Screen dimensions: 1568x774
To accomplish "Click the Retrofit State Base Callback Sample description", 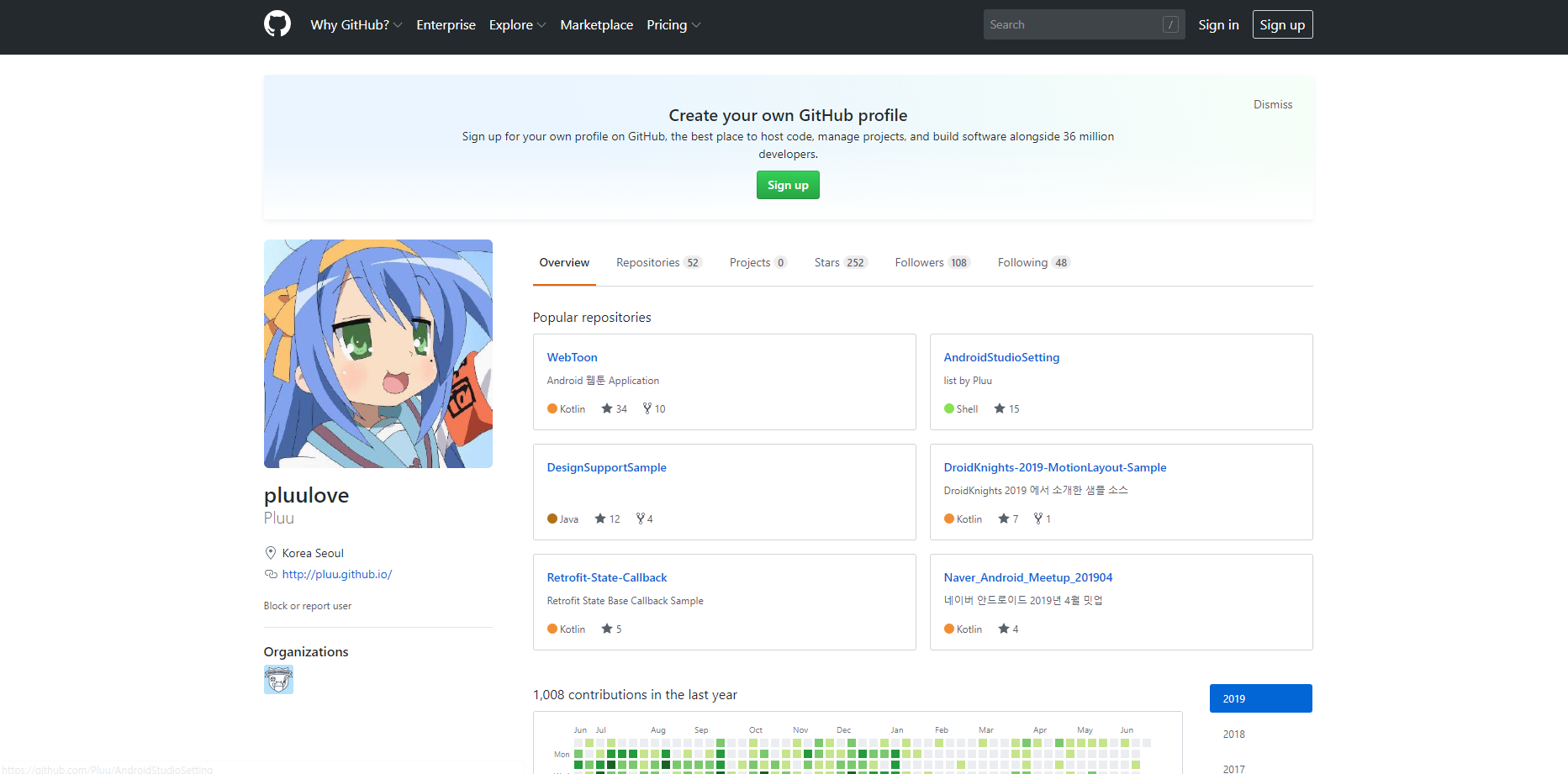I will (x=626, y=601).
